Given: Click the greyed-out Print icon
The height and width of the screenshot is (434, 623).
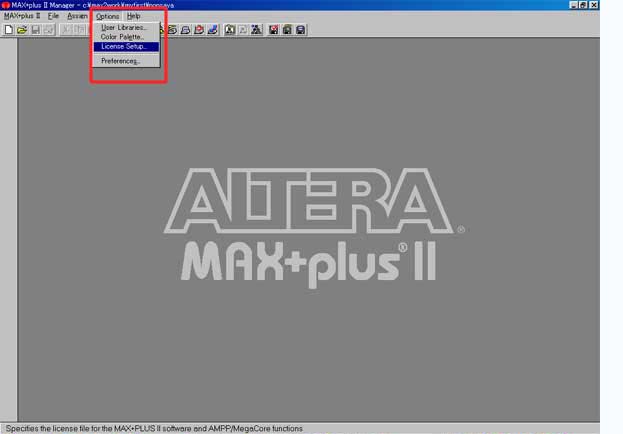Looking at the screenshot, I should point(49,30).
